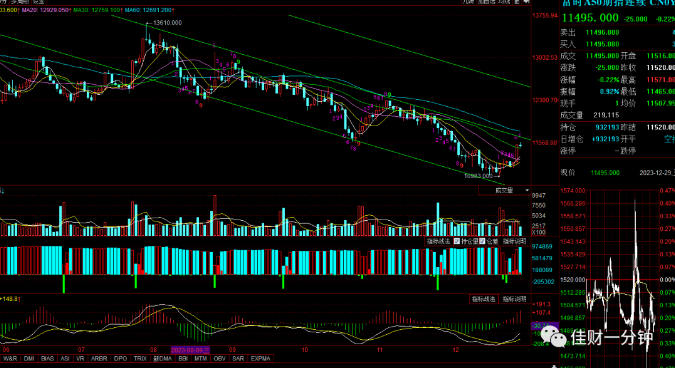Click 指标说明 button in volume panel
This screenshot has width=675, height=368.
[515, 241]
